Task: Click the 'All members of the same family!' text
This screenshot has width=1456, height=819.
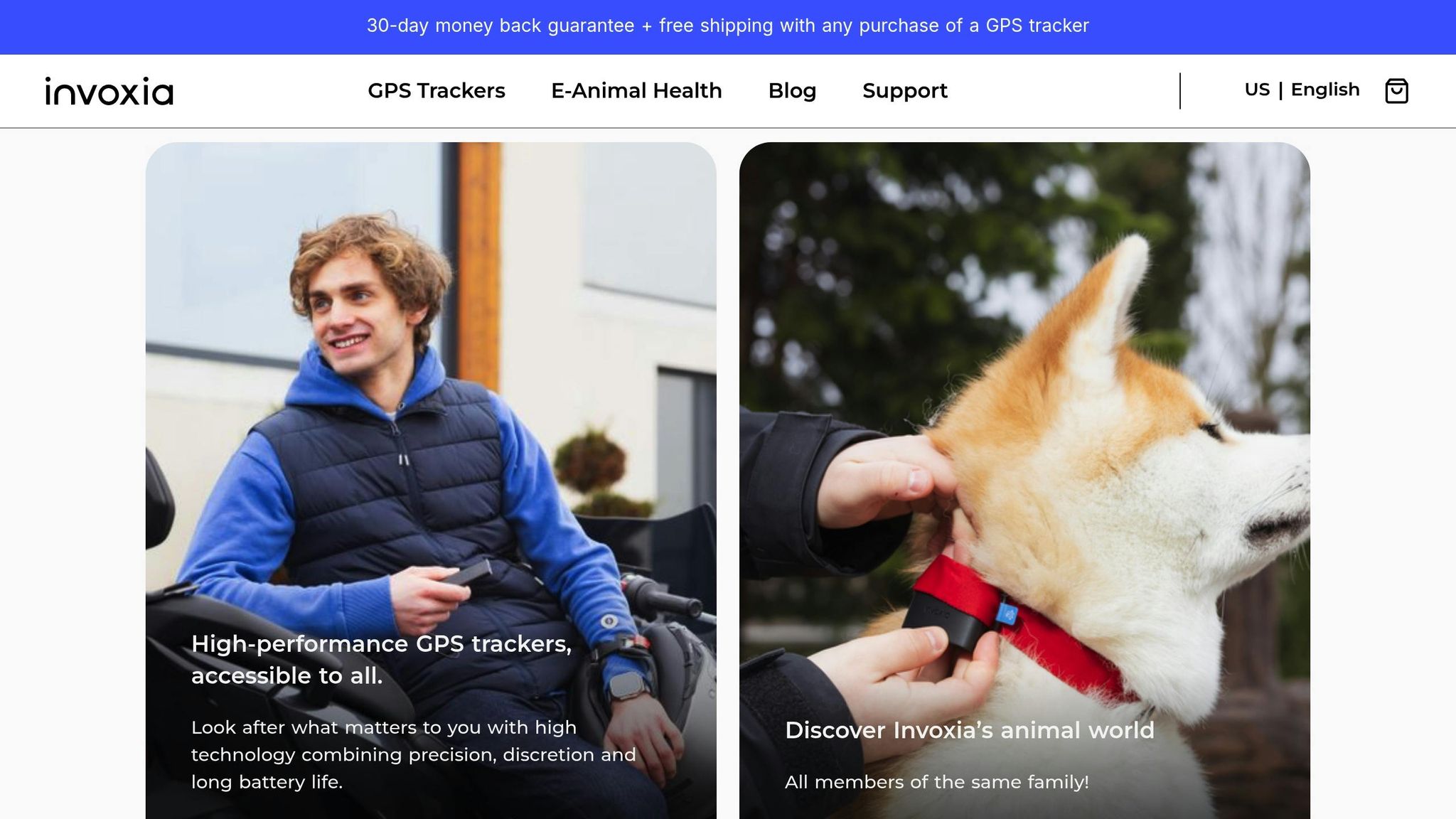Action: pyautogui.click(x=936, y=782)
